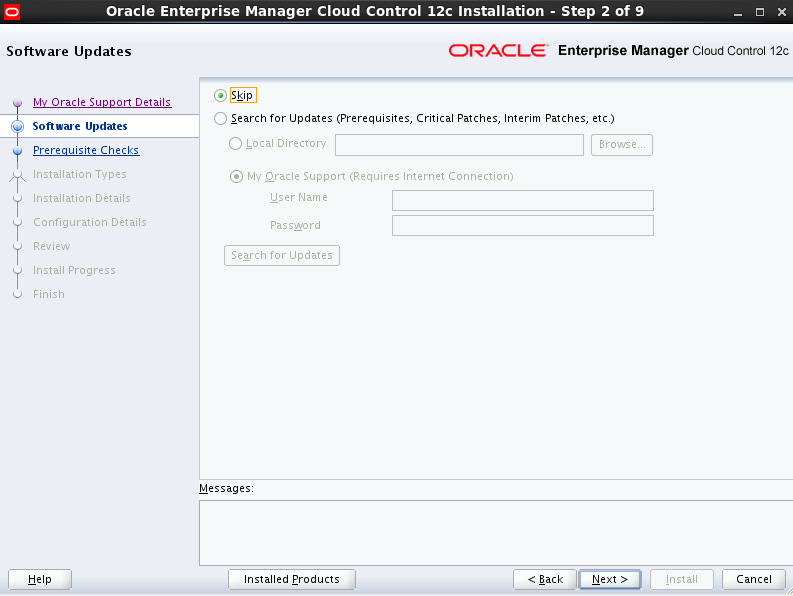Open the Prerequisite Checks step link

point(86,150)
